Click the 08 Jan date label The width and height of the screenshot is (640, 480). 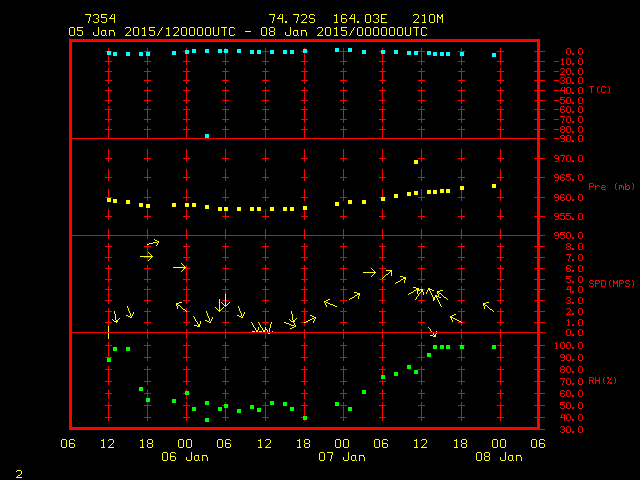(499, 457)
